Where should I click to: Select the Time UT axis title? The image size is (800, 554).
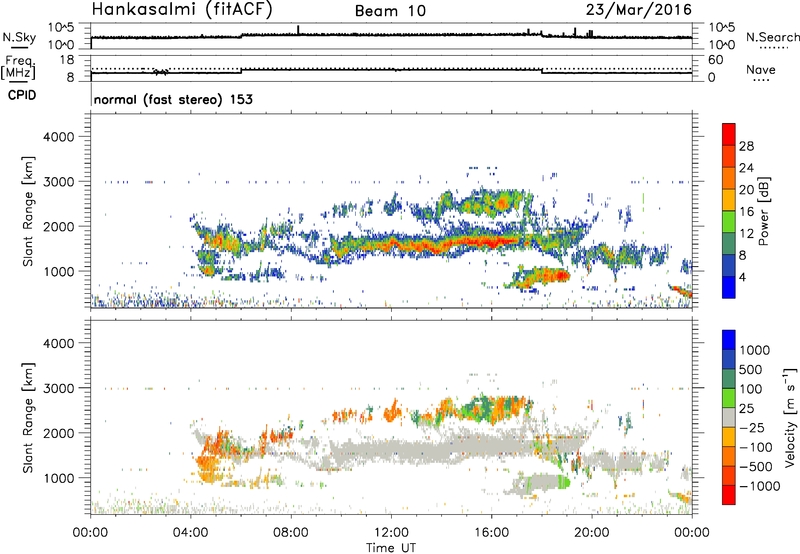(x=391, y=548)
